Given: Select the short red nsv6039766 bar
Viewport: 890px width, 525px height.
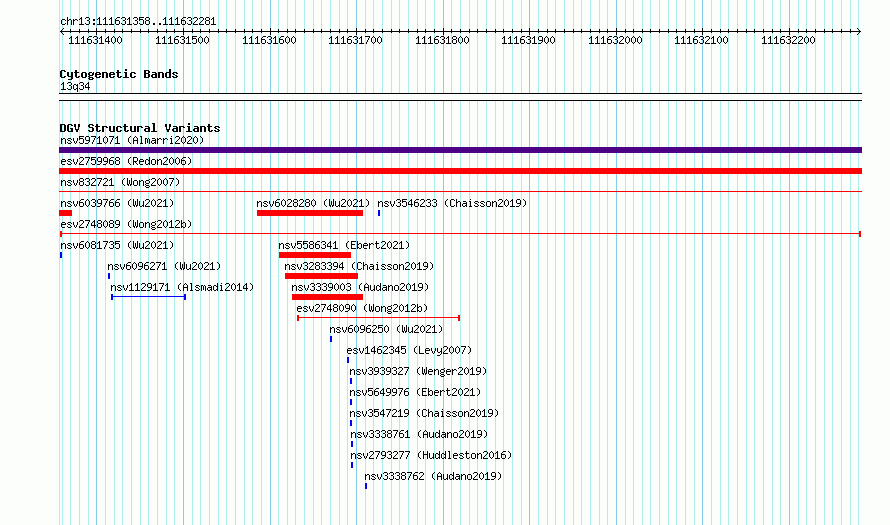Looking at the screenshot, I should tap(65, 213).
